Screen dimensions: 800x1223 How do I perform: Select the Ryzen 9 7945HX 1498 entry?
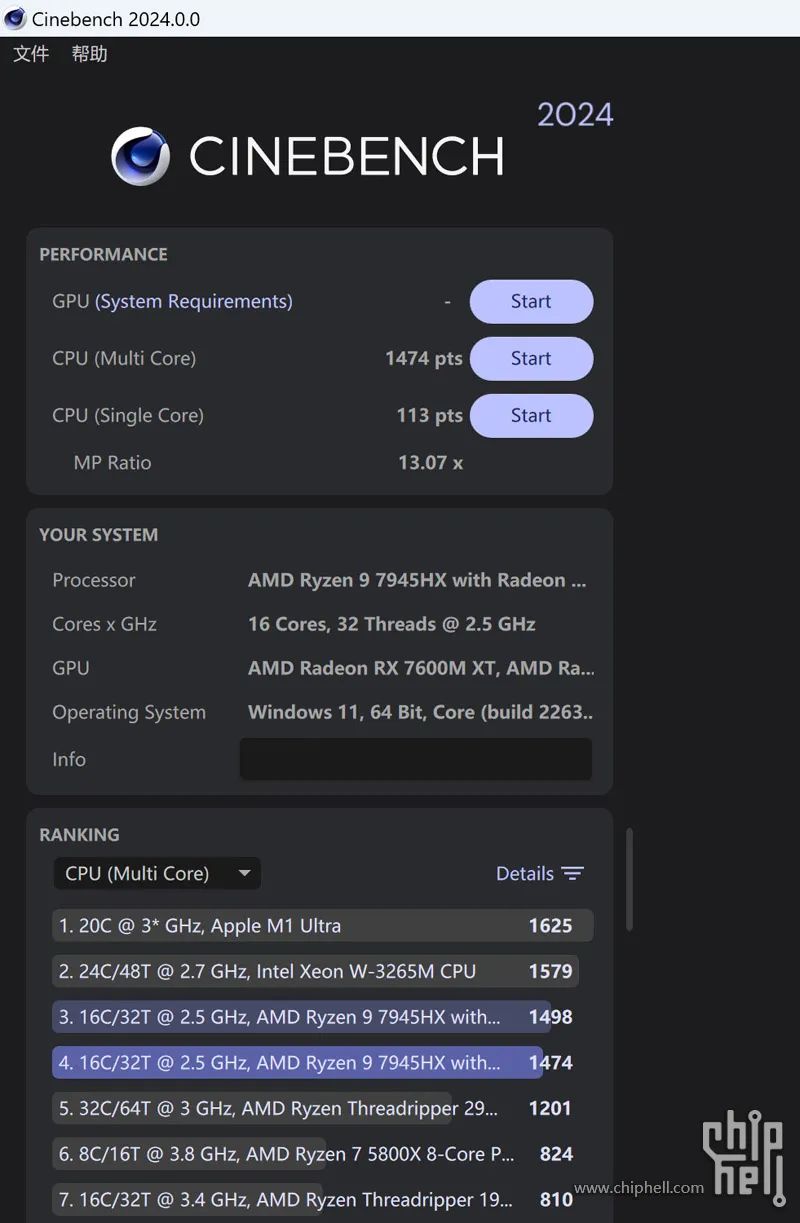[x=300, y=1017]
